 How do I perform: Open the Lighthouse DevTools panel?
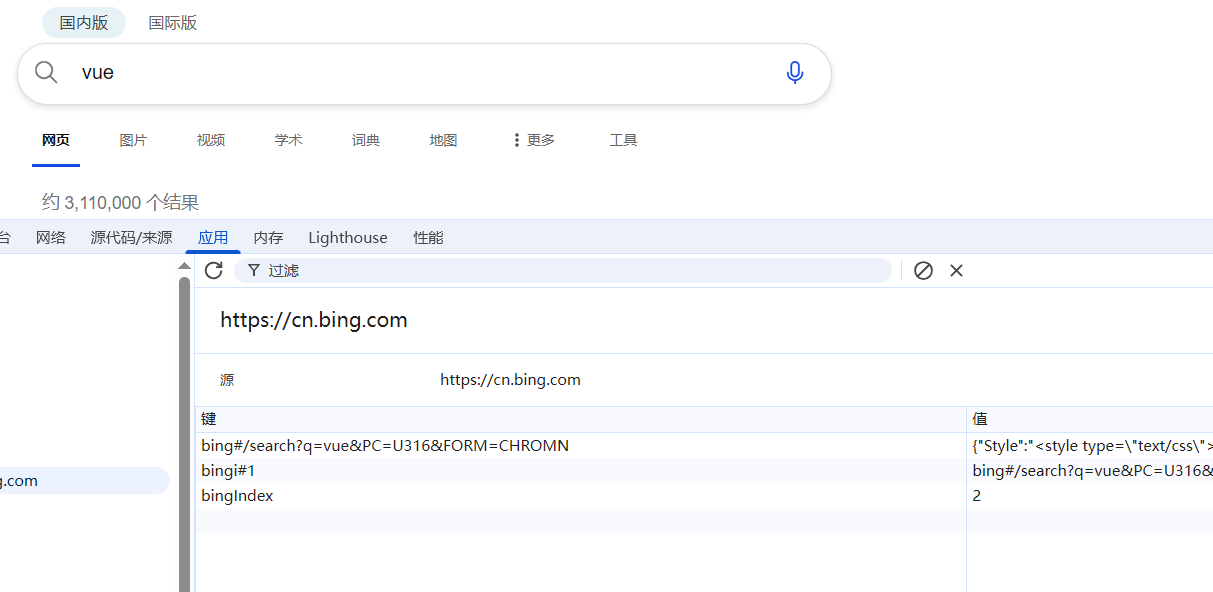(x=348, y=237)
